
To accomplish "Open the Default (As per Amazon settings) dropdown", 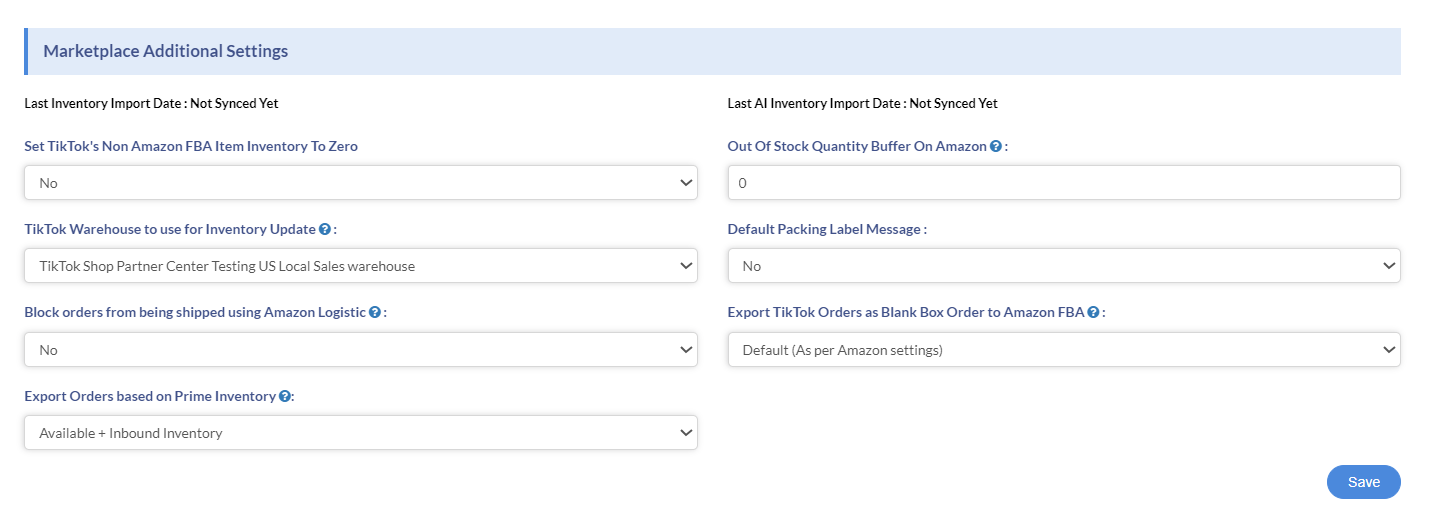I will (x=1064, y=350).
